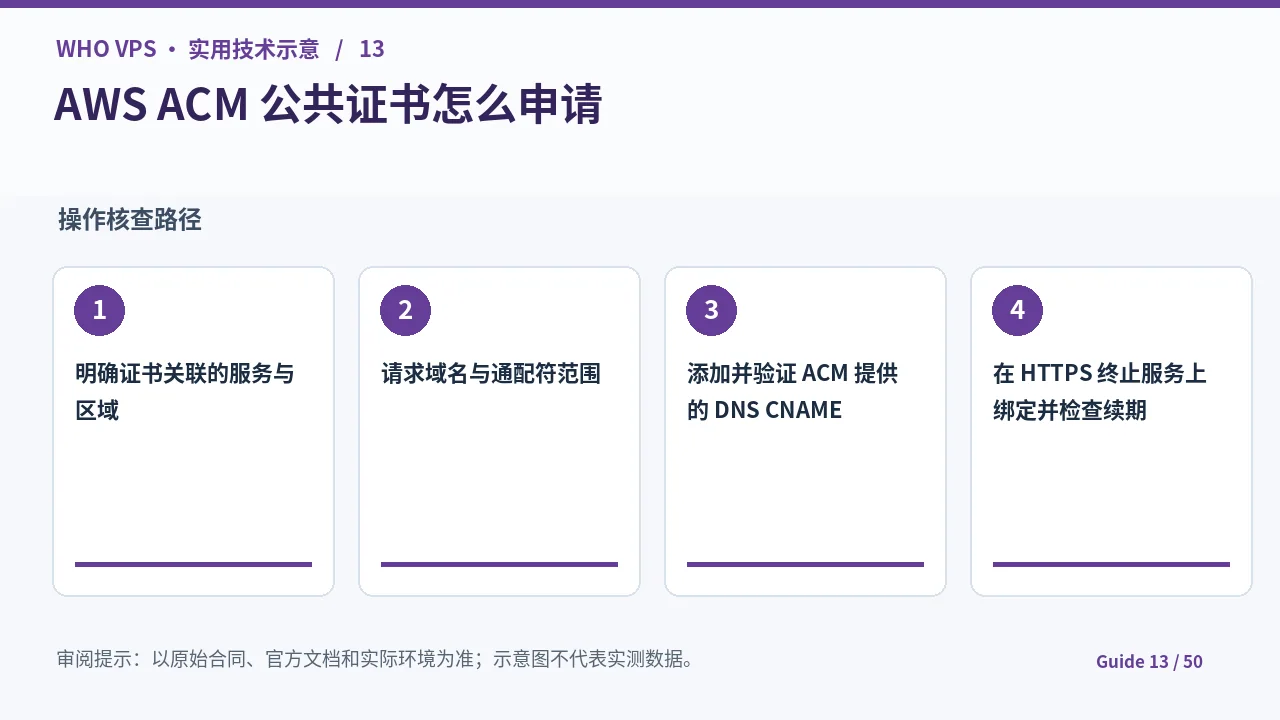Select the text "明确证书关联的服务与区域"
Viewport: 1280px width, 720px height.
point(185,392)
